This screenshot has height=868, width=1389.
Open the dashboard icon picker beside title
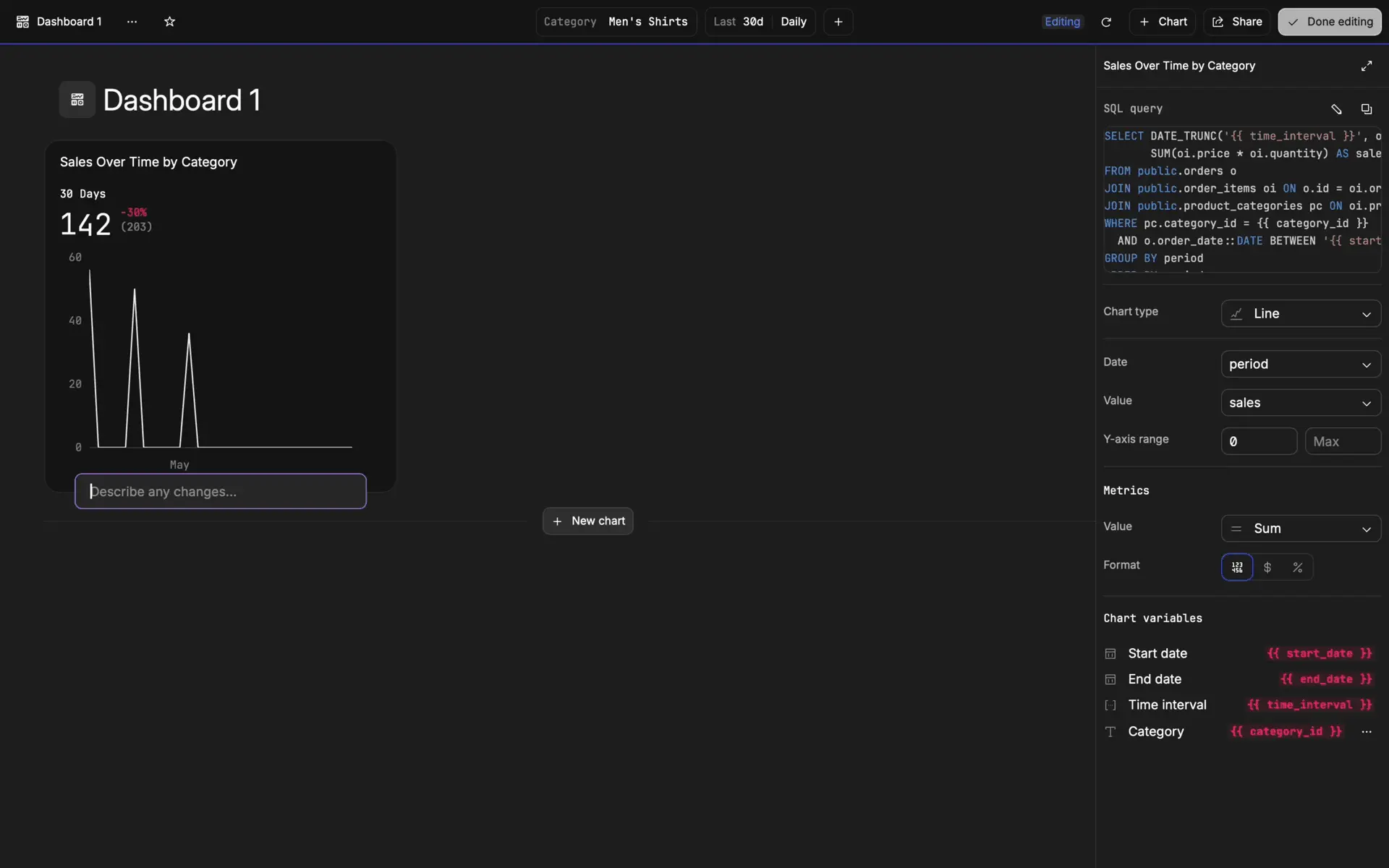point(77,100)
